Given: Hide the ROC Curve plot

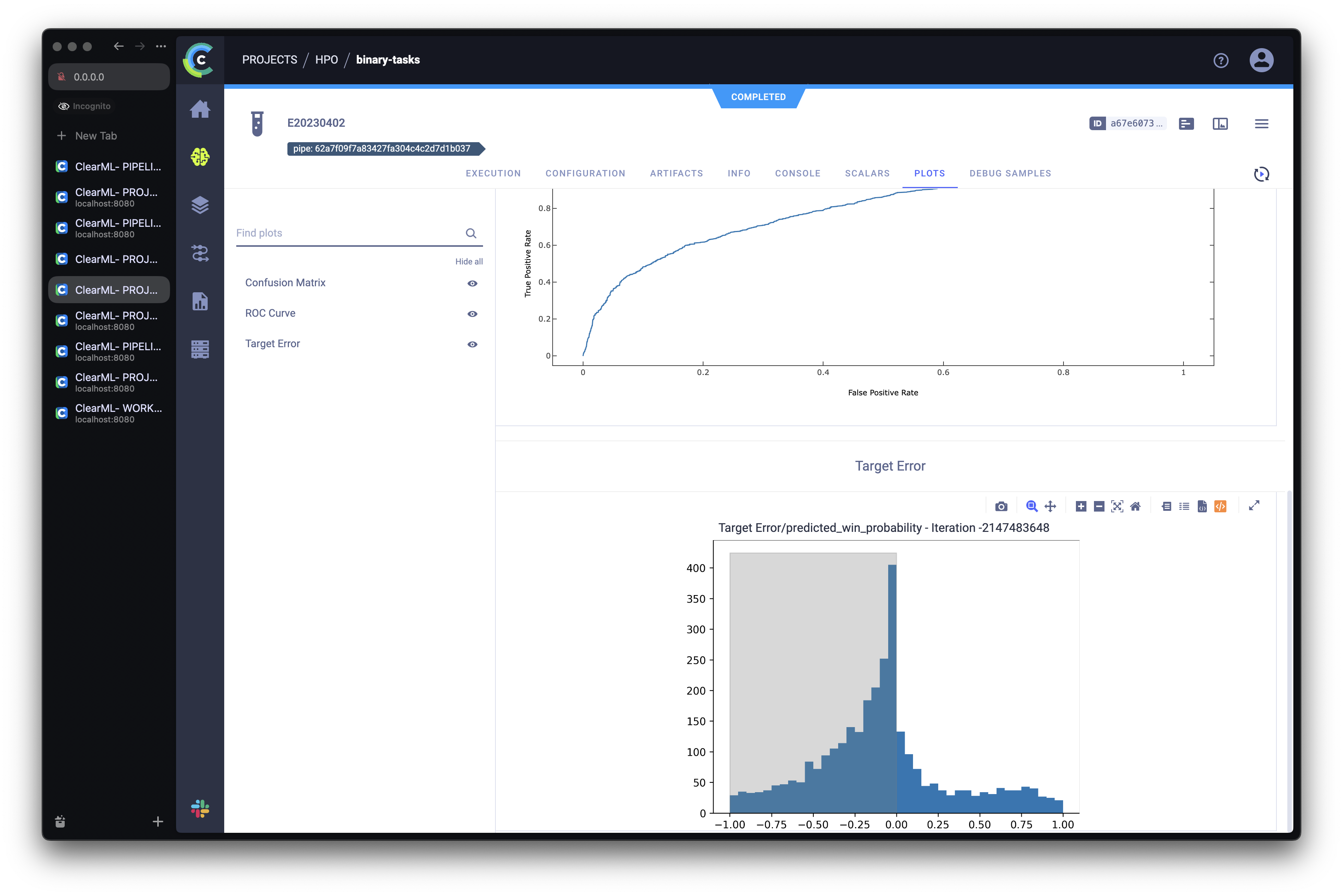Looking at the screenshot, I should coord(472,314).
